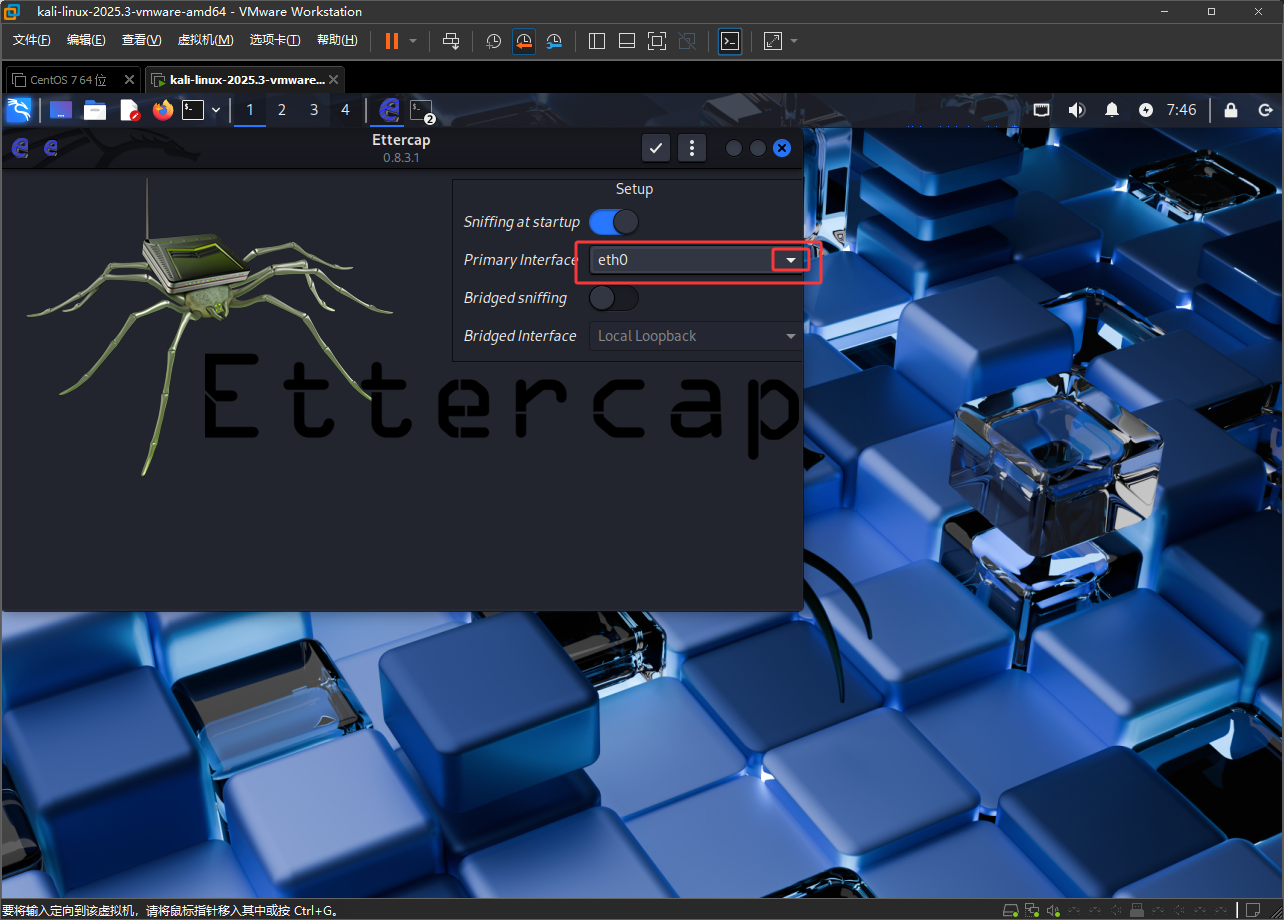Click the hard disk device status icon
Screen dimensions: 1284x920
(1011, 910)
